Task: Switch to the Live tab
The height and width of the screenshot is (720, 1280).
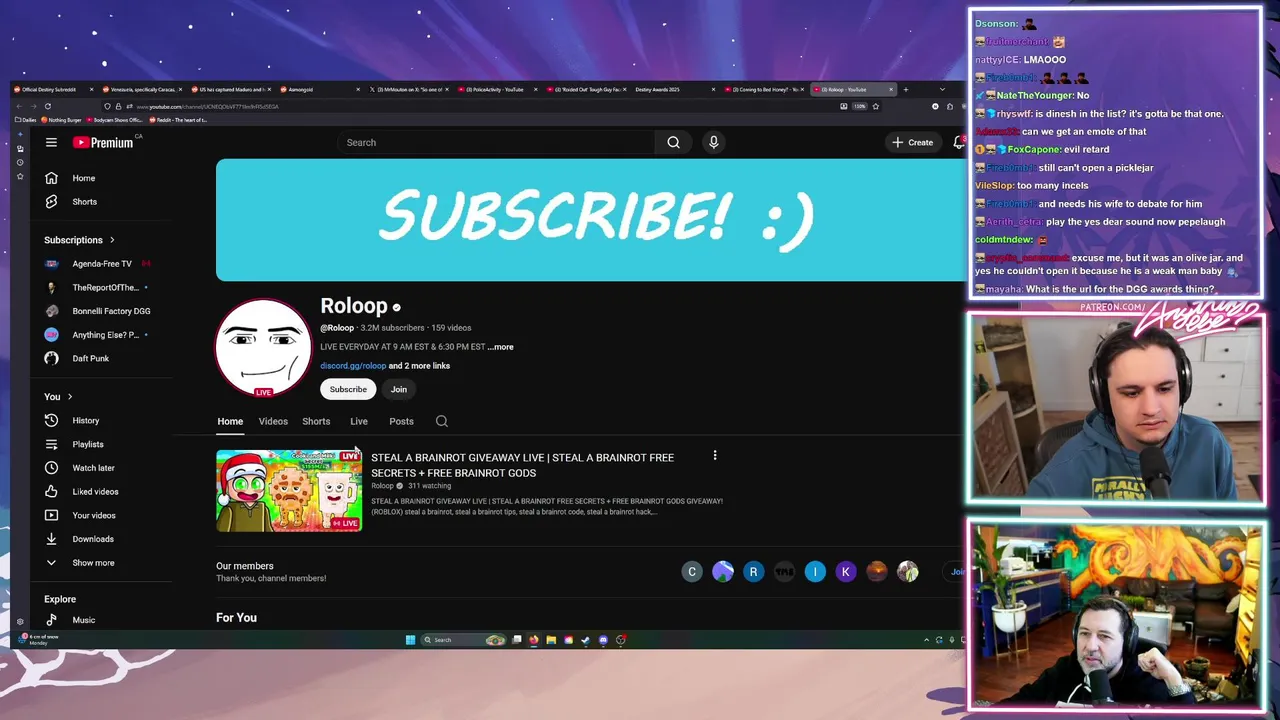Action: [x=359, y=421]
